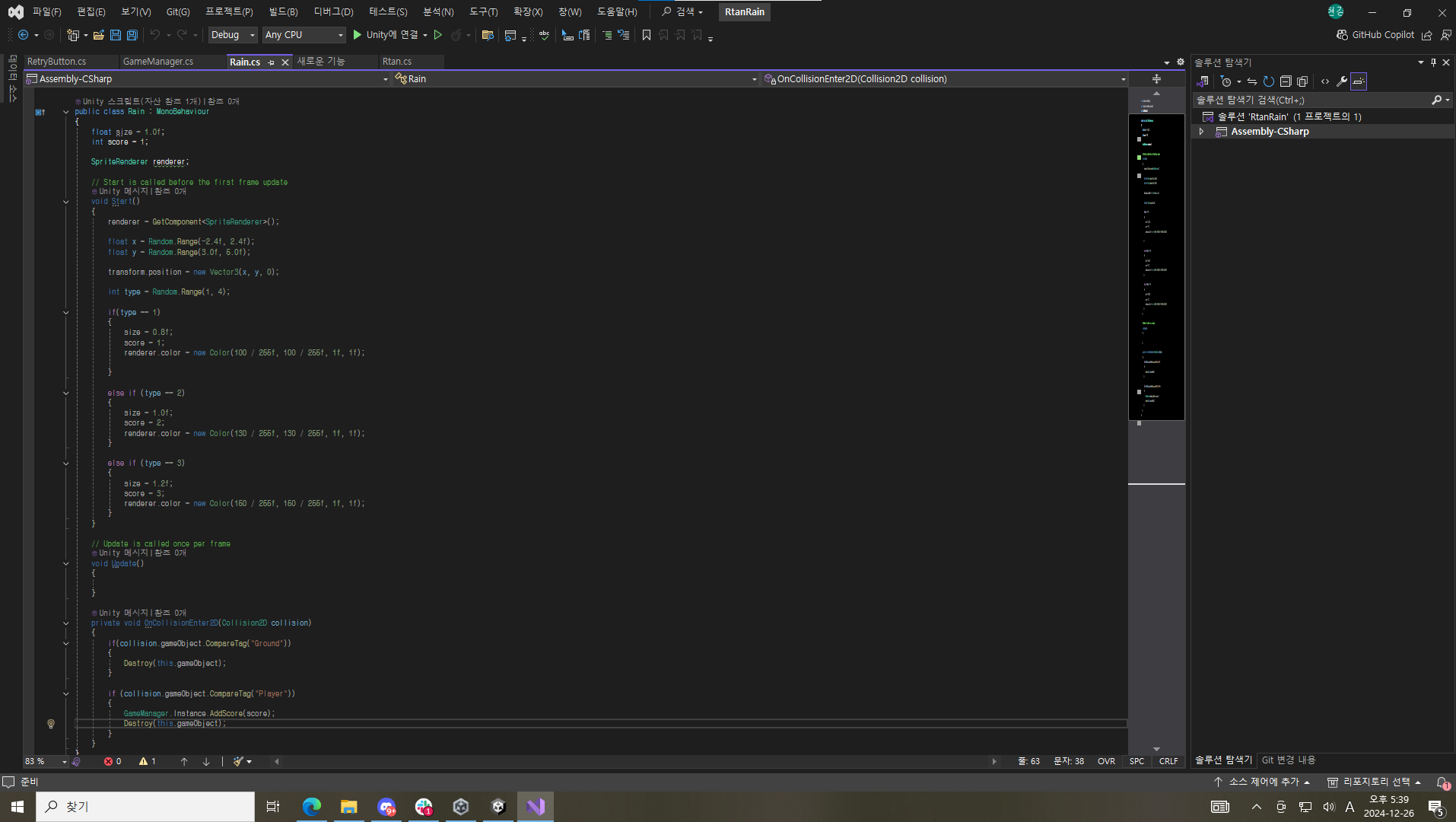Image resolution: width=1456 pixels, height=822 pixels.
Task: Pin the Rain.cs tab
Action: (x=271, y=62)
